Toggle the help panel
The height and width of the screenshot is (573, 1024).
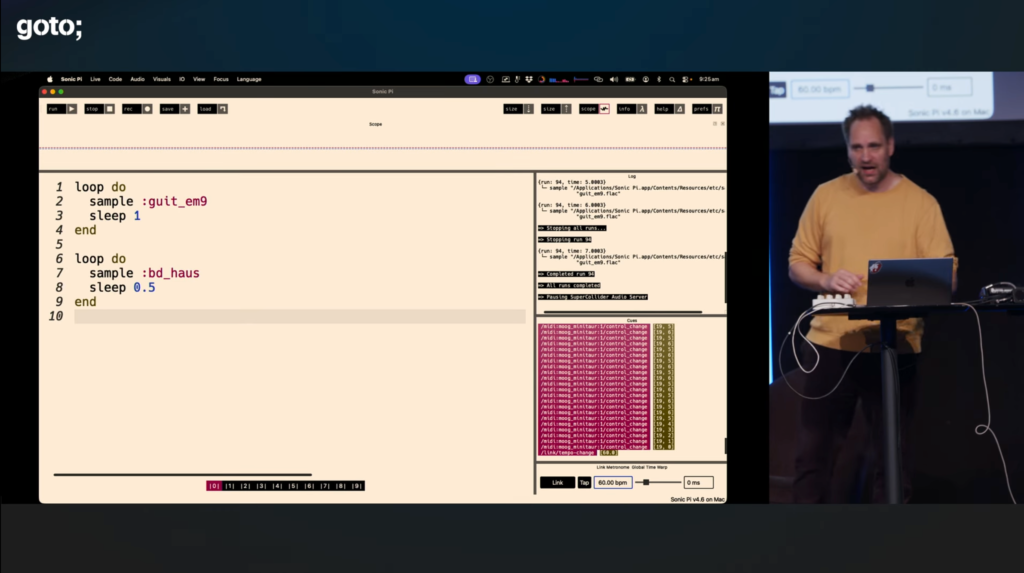tap(680, 109)
